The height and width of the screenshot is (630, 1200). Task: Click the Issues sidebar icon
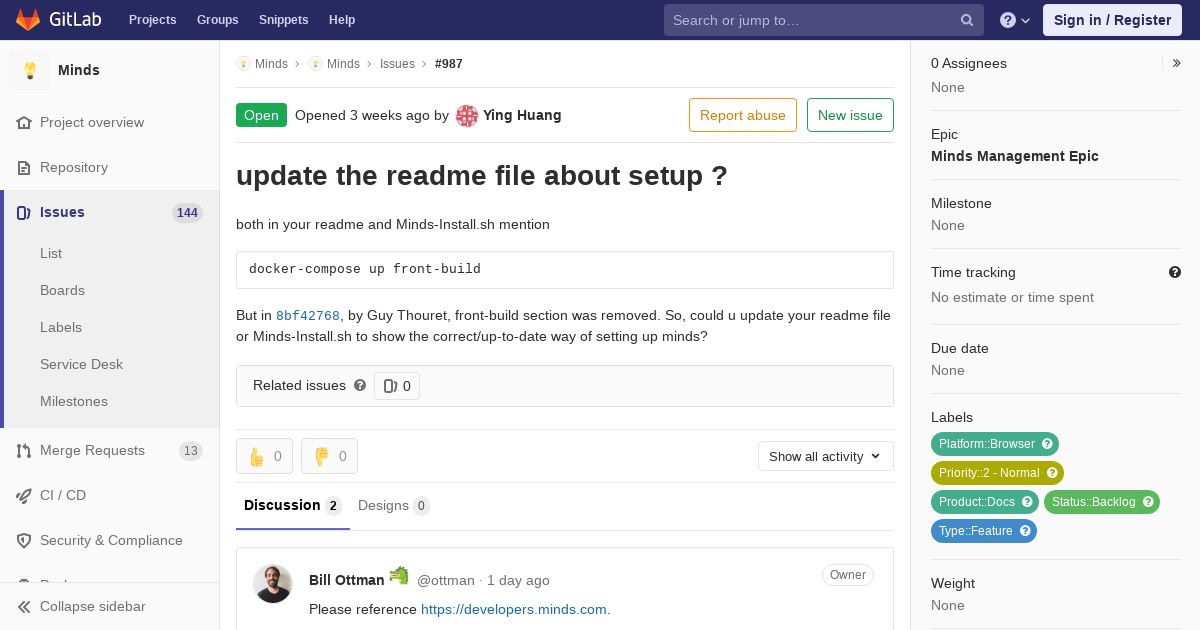[24, 212]
